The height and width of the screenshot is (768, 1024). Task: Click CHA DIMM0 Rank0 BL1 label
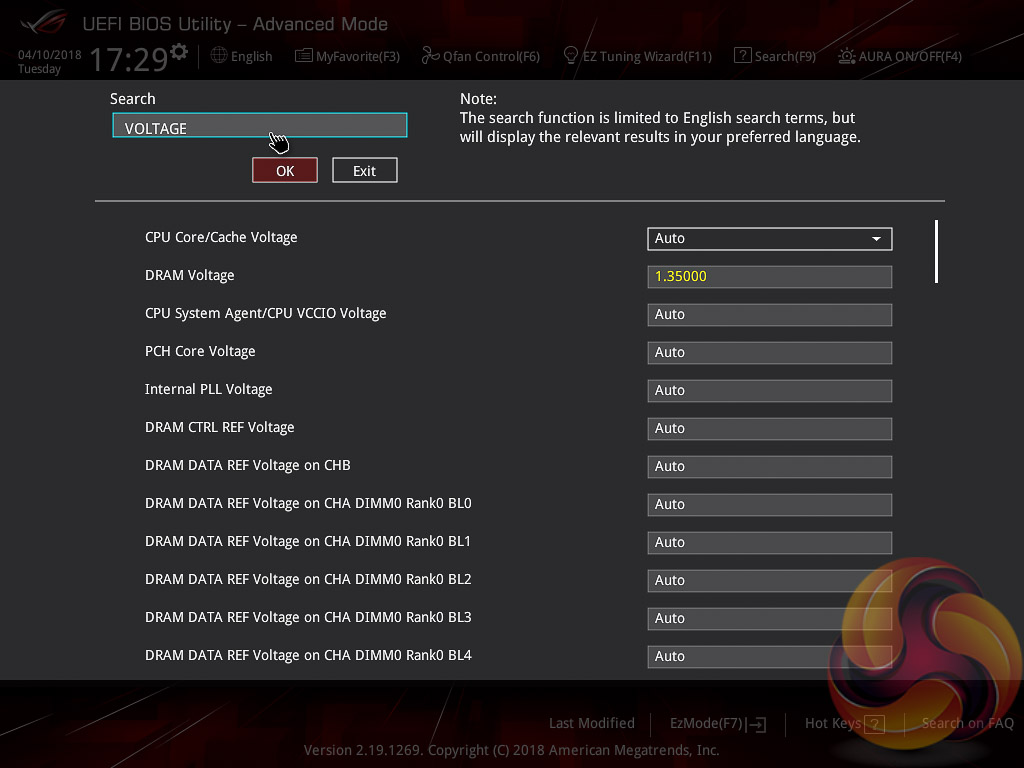[308, 541]
